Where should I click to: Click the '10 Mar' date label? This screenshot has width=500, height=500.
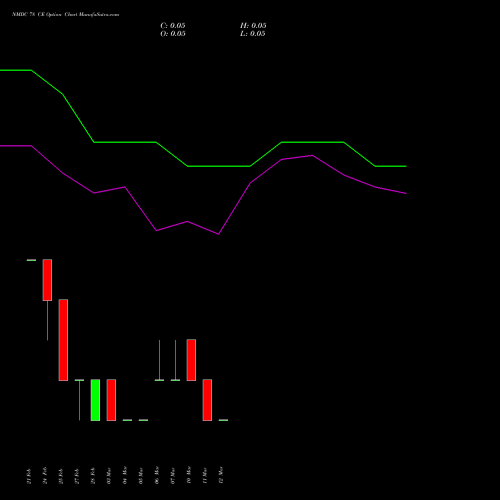coord(189,475)
